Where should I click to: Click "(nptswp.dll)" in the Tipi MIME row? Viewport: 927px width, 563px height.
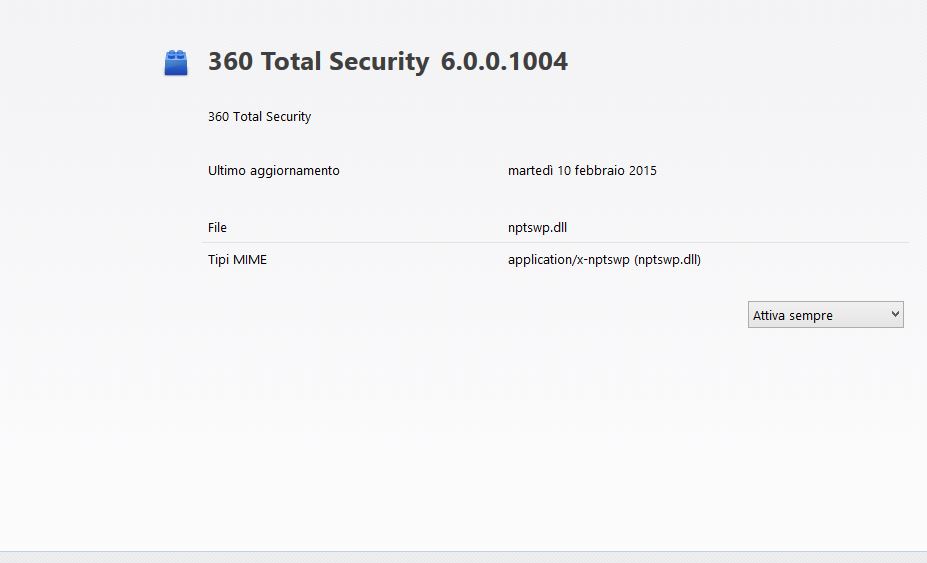[667, 260]
